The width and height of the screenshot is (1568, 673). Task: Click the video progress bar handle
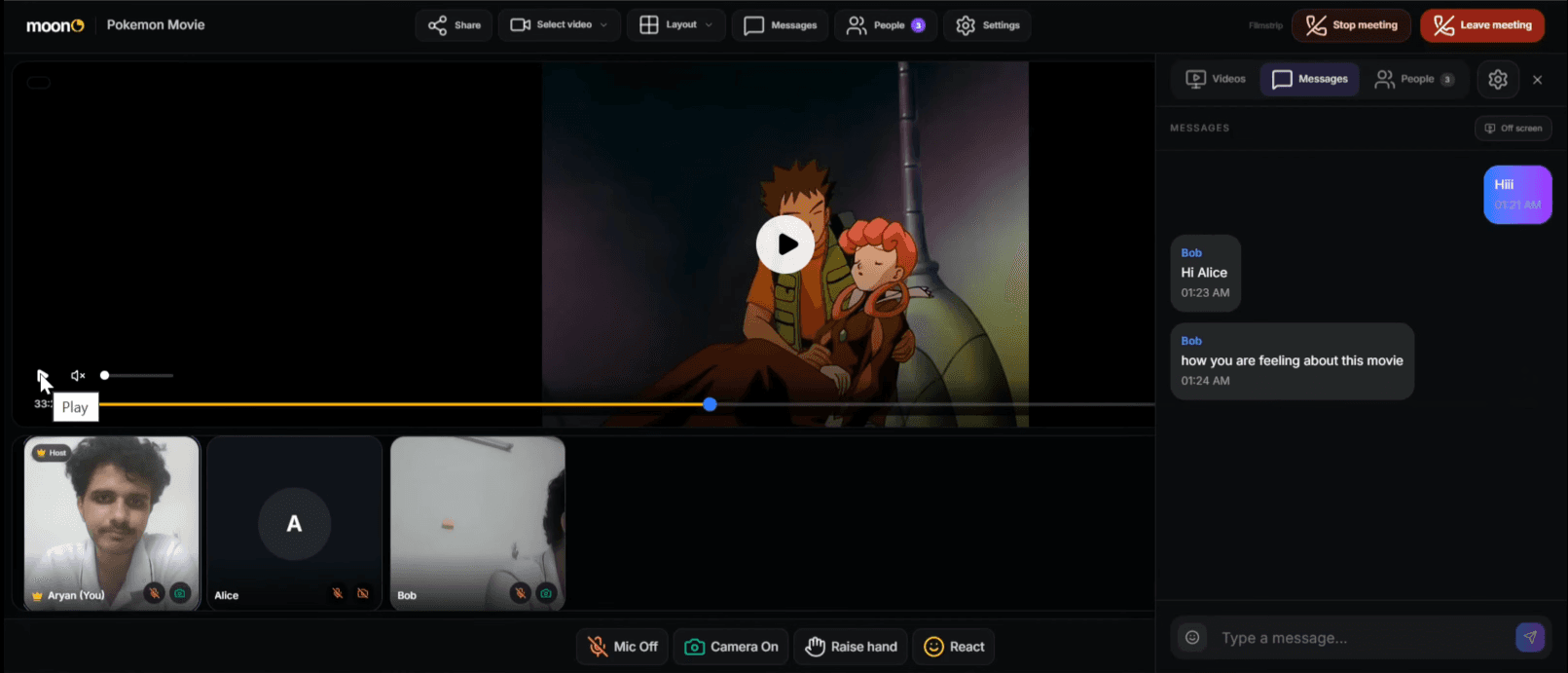[710, 404]
